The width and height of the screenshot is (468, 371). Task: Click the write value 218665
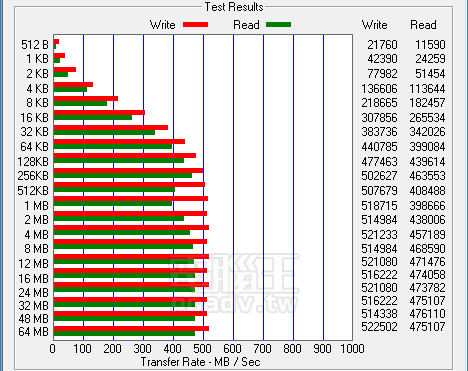pos(380,103)
